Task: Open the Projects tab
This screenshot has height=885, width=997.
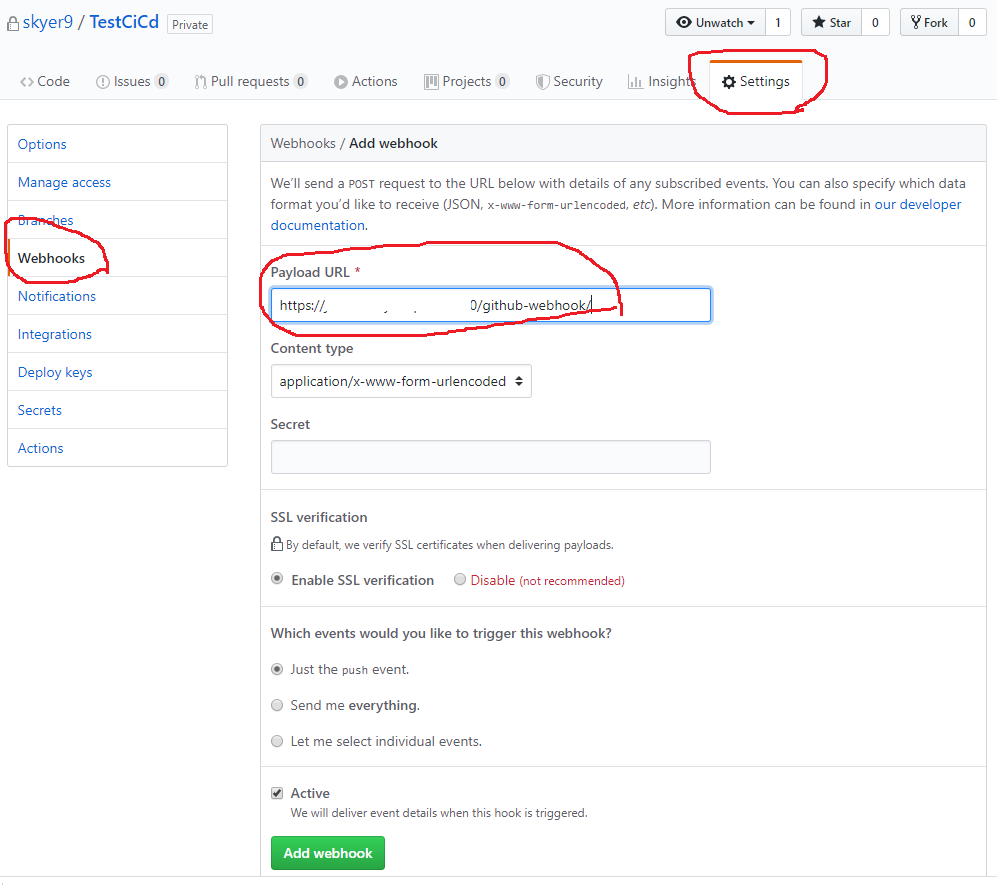Action: pyautogui.click(x=467, y=81)
